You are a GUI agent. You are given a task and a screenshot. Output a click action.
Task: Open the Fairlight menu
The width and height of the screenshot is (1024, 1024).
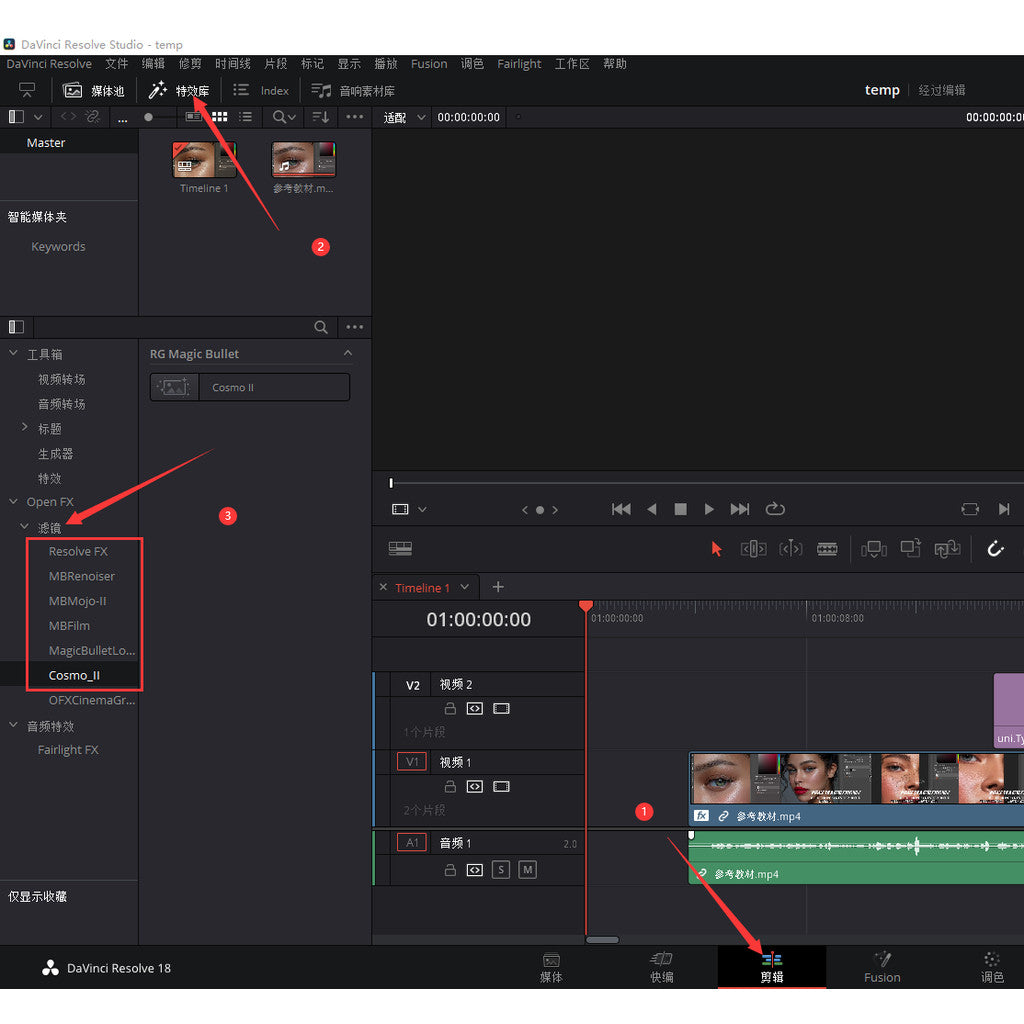point(519,63)
